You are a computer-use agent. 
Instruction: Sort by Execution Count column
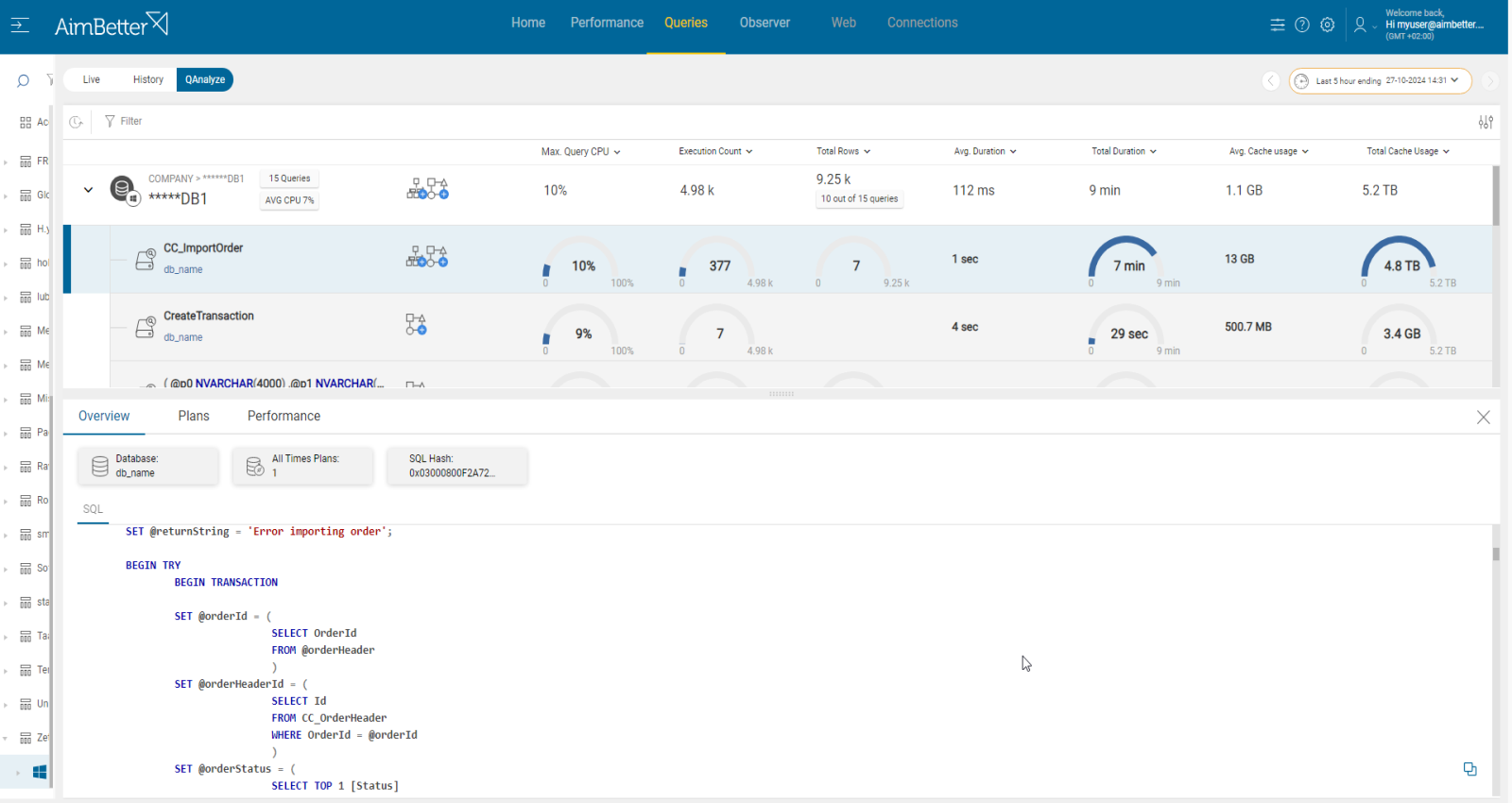pyautogui.click(x=715, y=151)
